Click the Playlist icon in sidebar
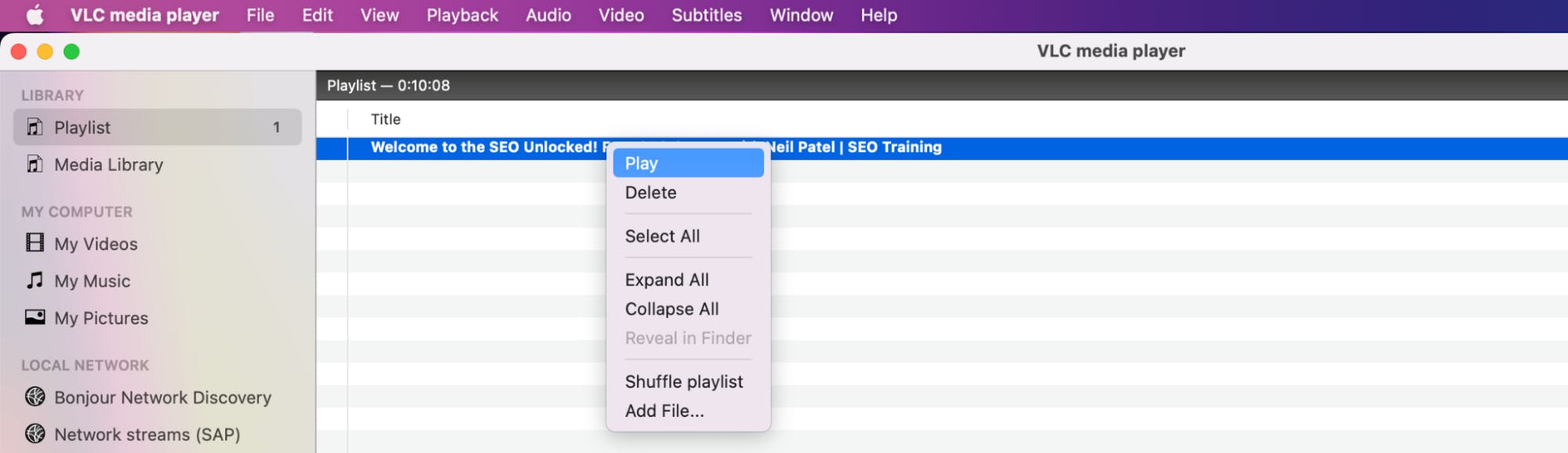 [35, 127]
